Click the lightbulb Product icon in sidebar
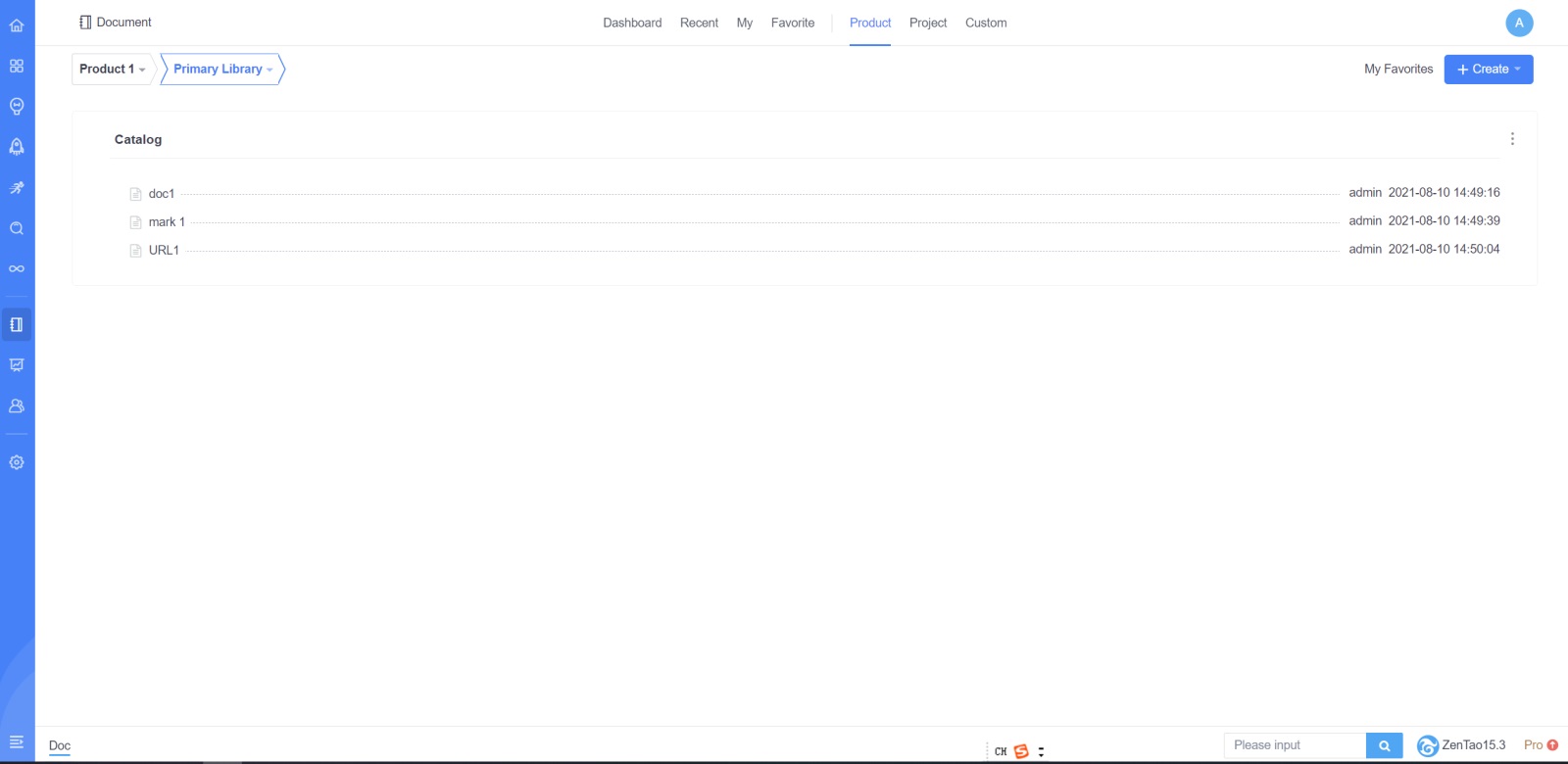This screenshot has width=1568, height=764. pyautogui.click(x=17, y=106)
